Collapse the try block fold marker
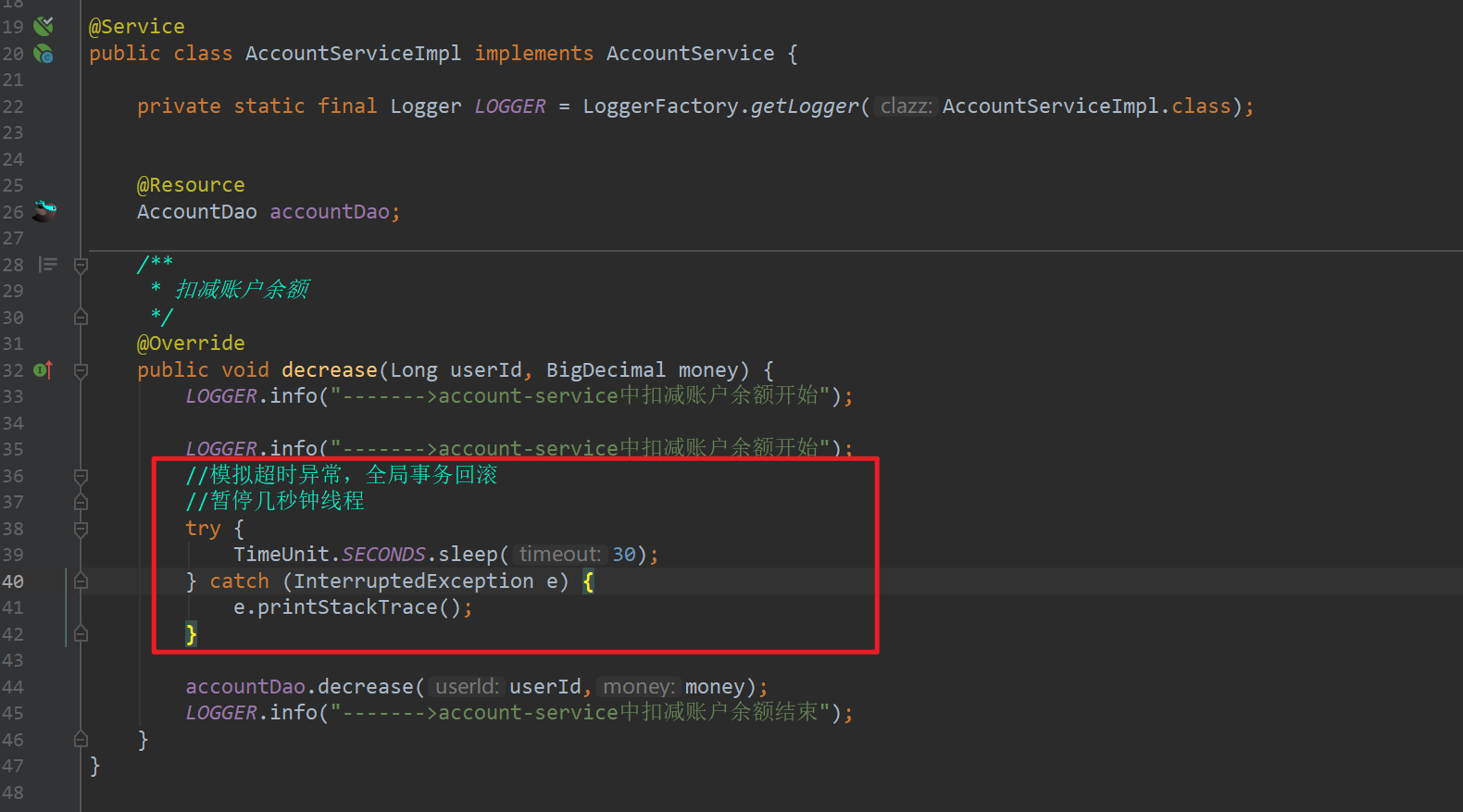 (x=81, y=529)
